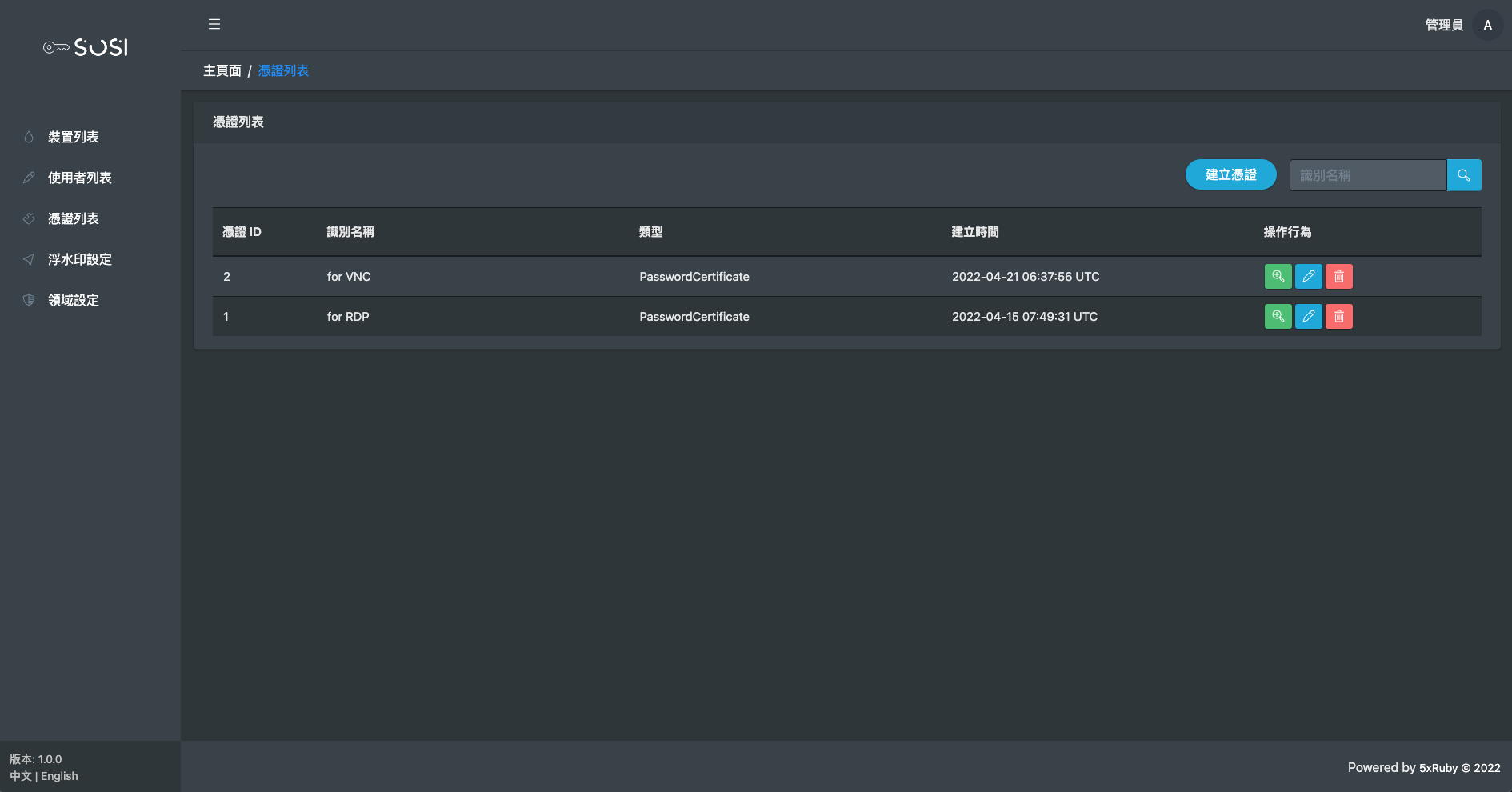Toggle the sidebar hamburger menu
Image resolution: width=1512 pixels, height=792 pixels.
click(214, 25)
